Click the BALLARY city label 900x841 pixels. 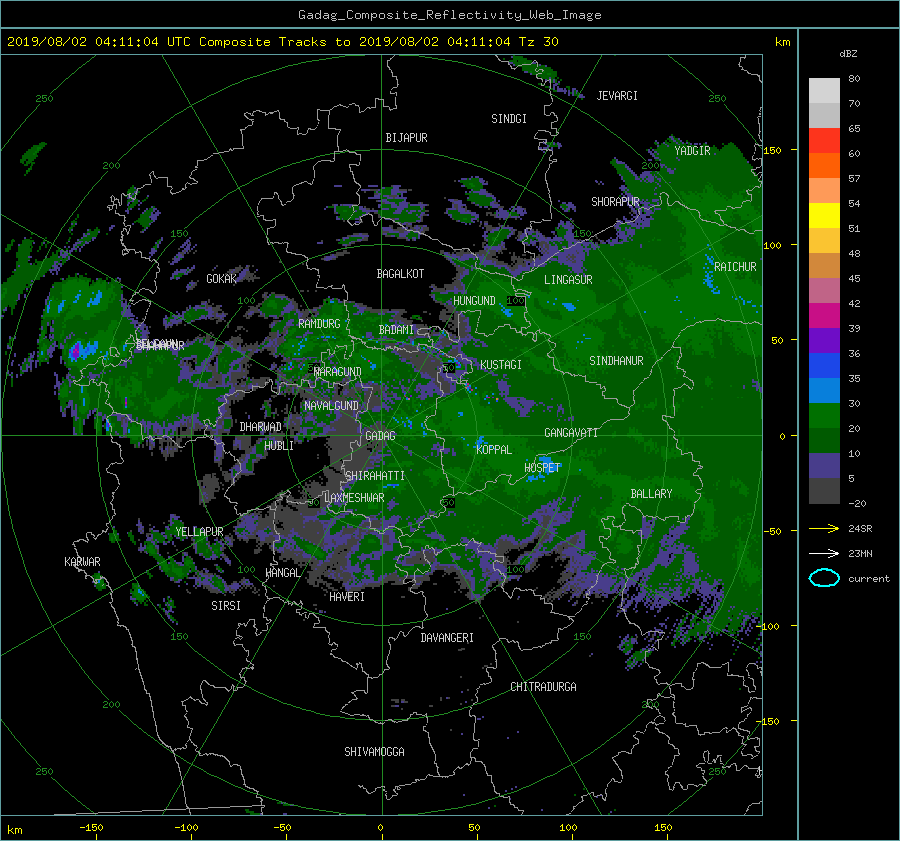[x=651, y=494]
